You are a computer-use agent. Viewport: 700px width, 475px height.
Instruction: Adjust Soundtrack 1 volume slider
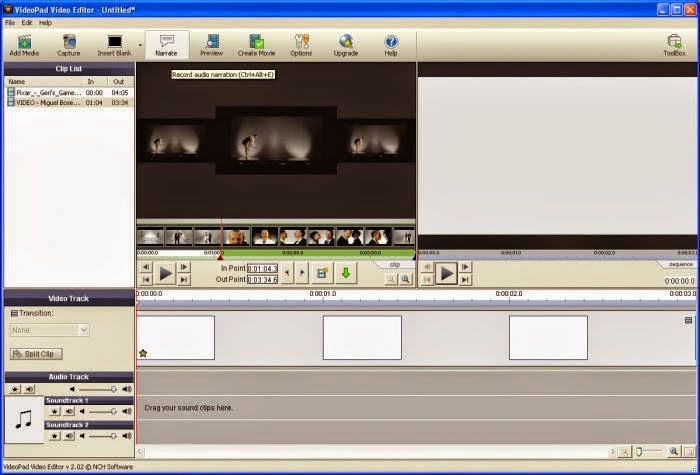(x=113, y=412)
